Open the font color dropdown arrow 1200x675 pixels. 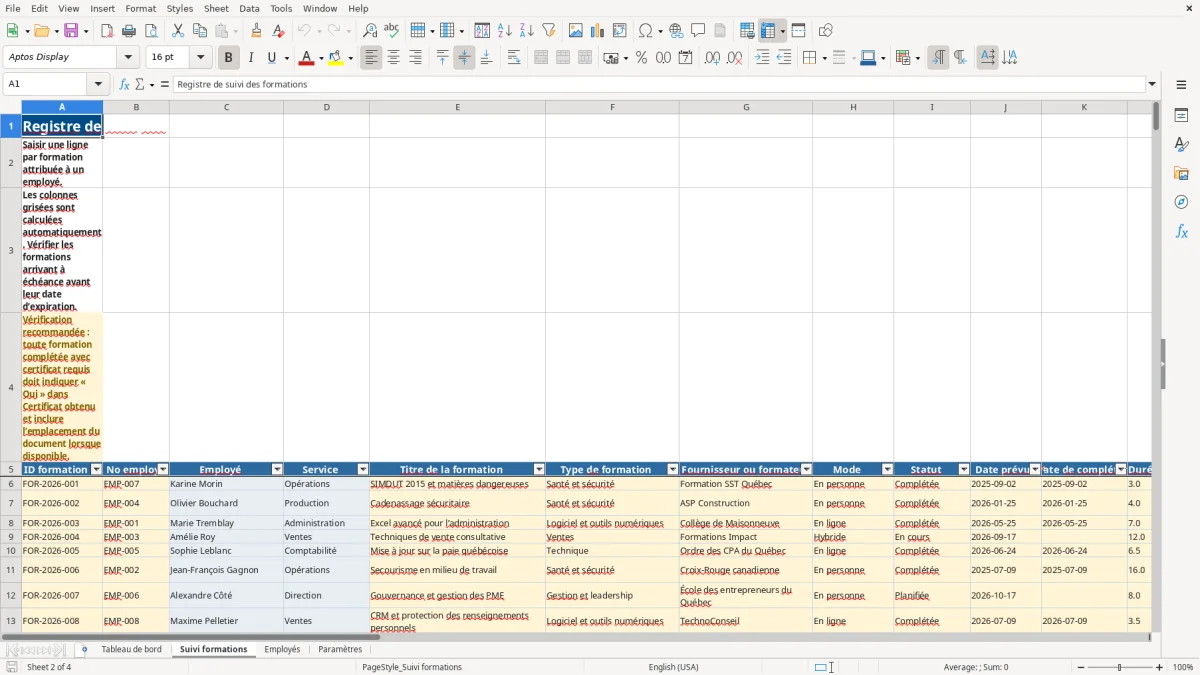point(322,58)
